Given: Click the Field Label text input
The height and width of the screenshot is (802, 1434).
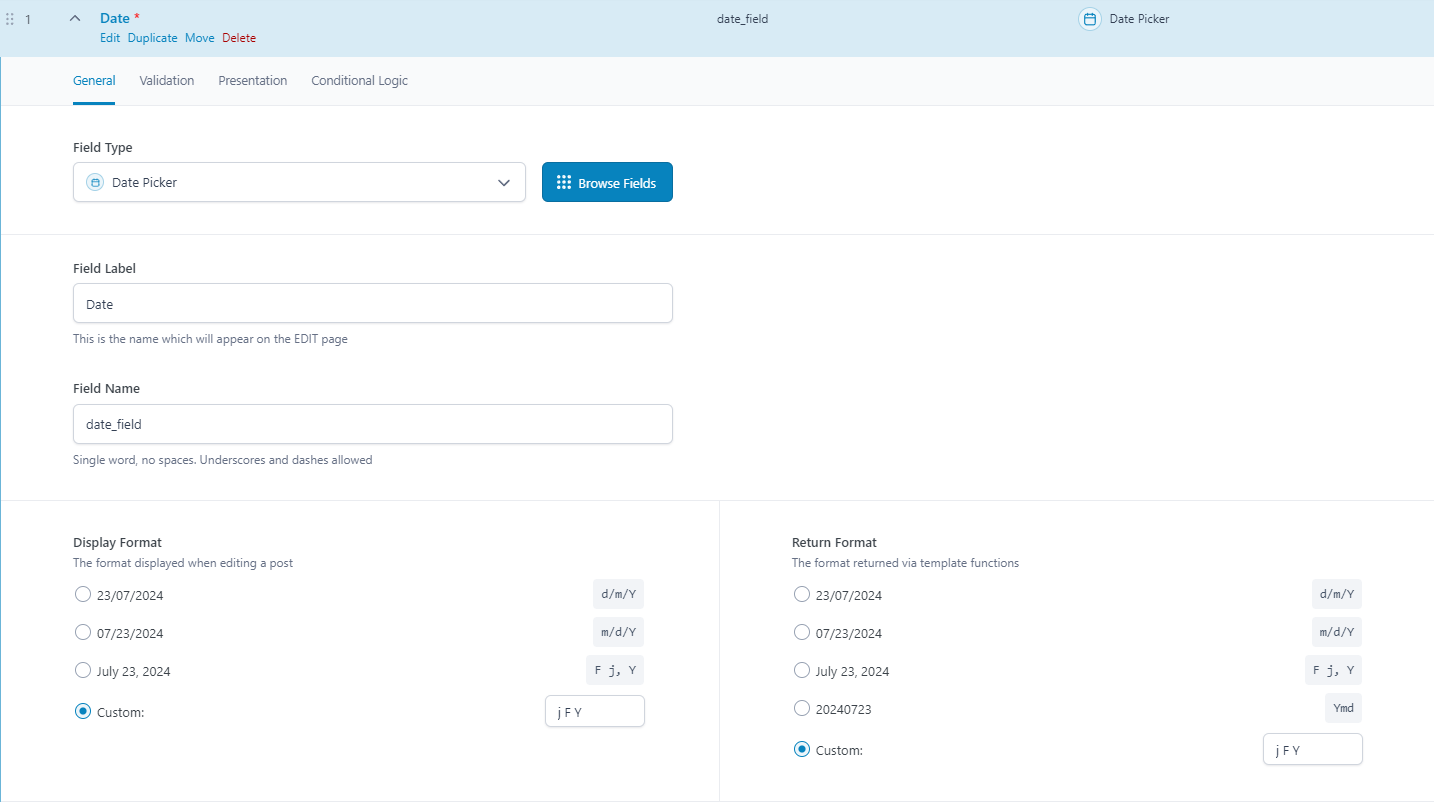Looking at the screenshot, I should (372, 304).
